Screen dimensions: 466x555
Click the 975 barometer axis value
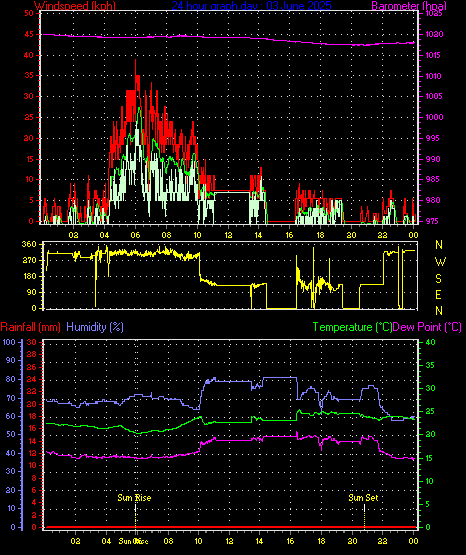[432, 221]
